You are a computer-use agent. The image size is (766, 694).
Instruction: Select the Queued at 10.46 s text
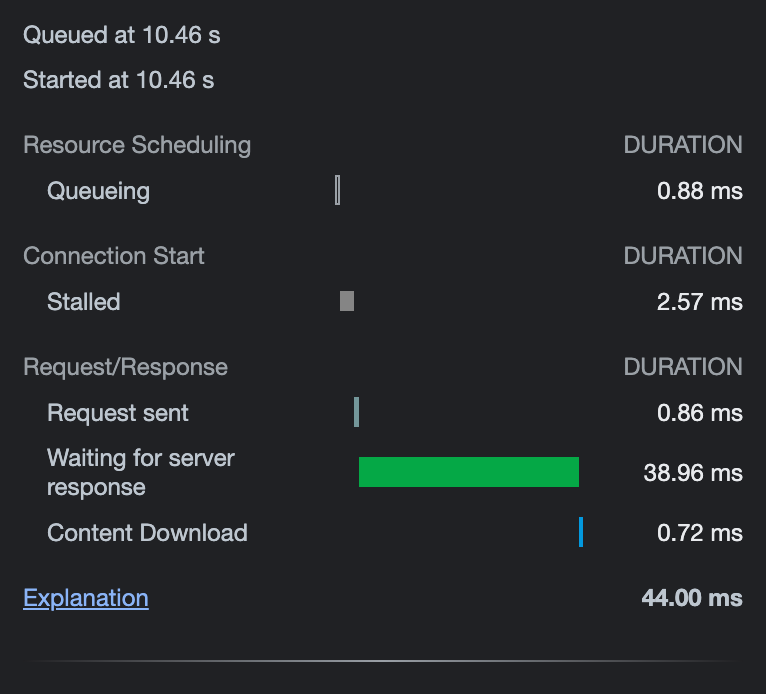coord(122,35)
